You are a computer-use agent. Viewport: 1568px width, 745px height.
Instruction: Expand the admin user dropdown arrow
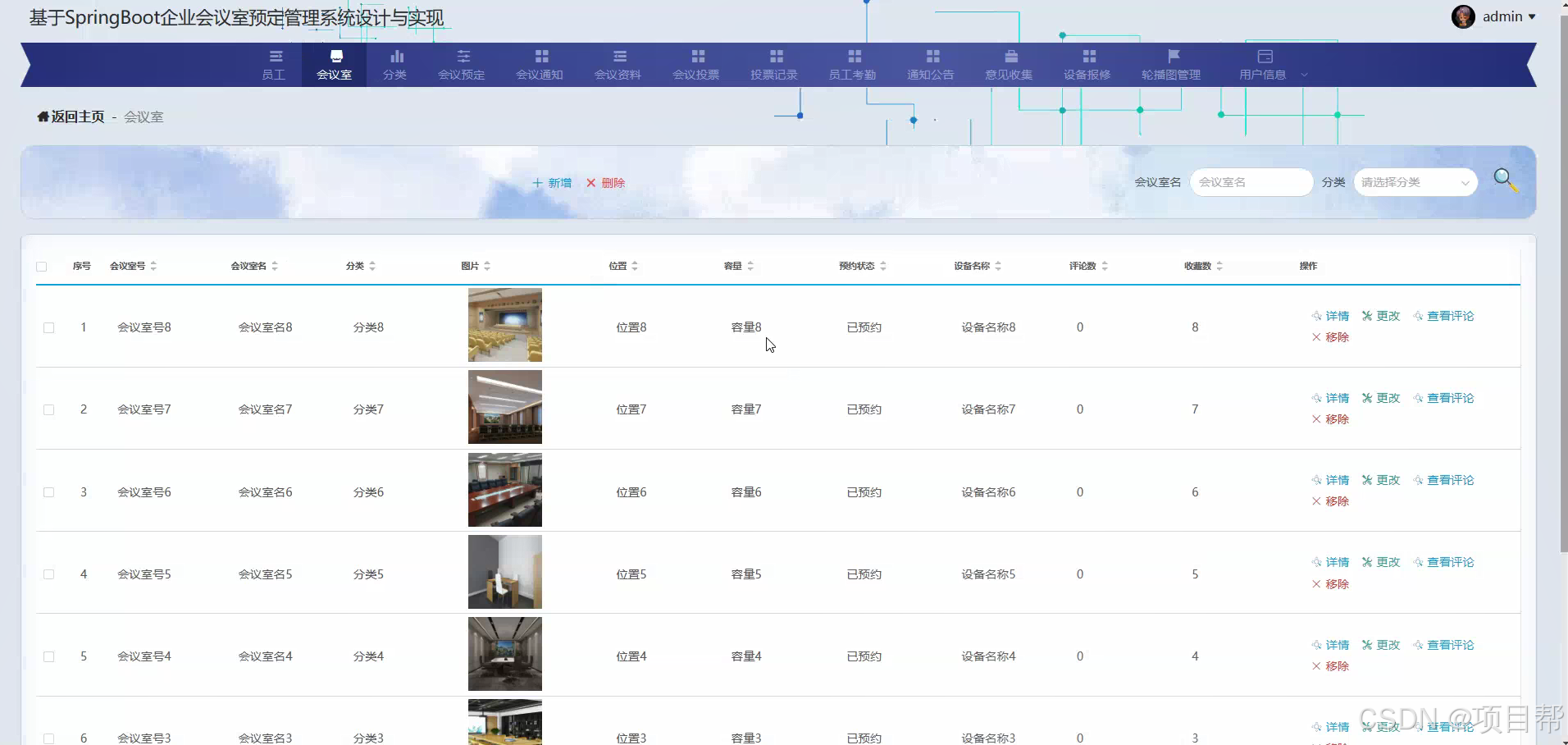[x=1532, y=16]
